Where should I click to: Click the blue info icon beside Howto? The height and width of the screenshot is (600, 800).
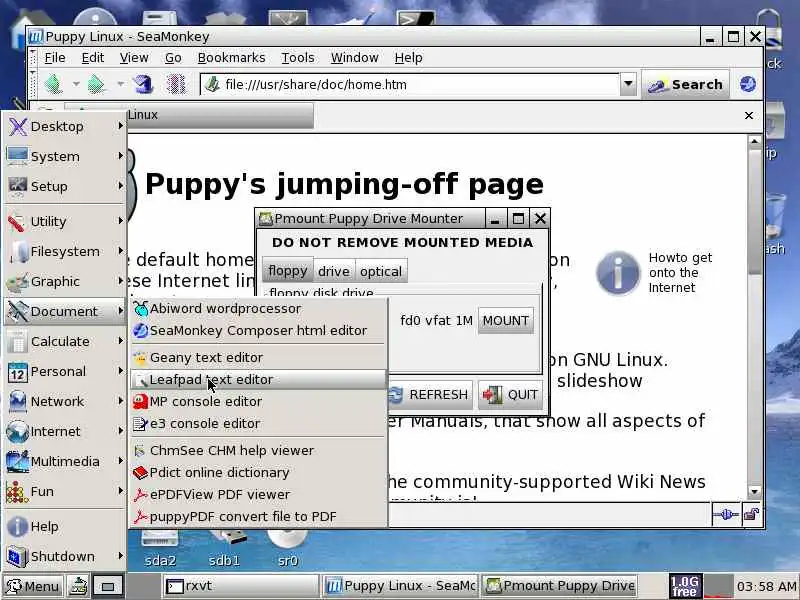tap(618, 272)
